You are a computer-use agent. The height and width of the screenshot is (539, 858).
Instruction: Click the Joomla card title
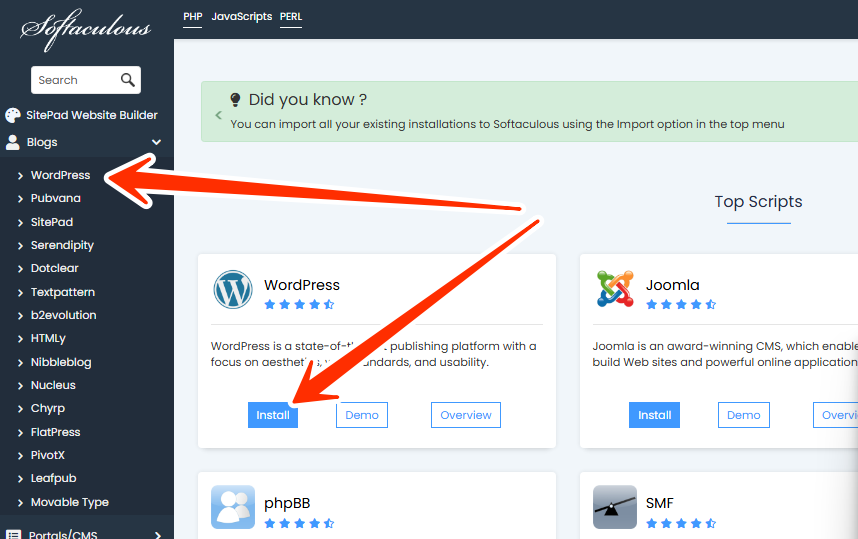673,285
